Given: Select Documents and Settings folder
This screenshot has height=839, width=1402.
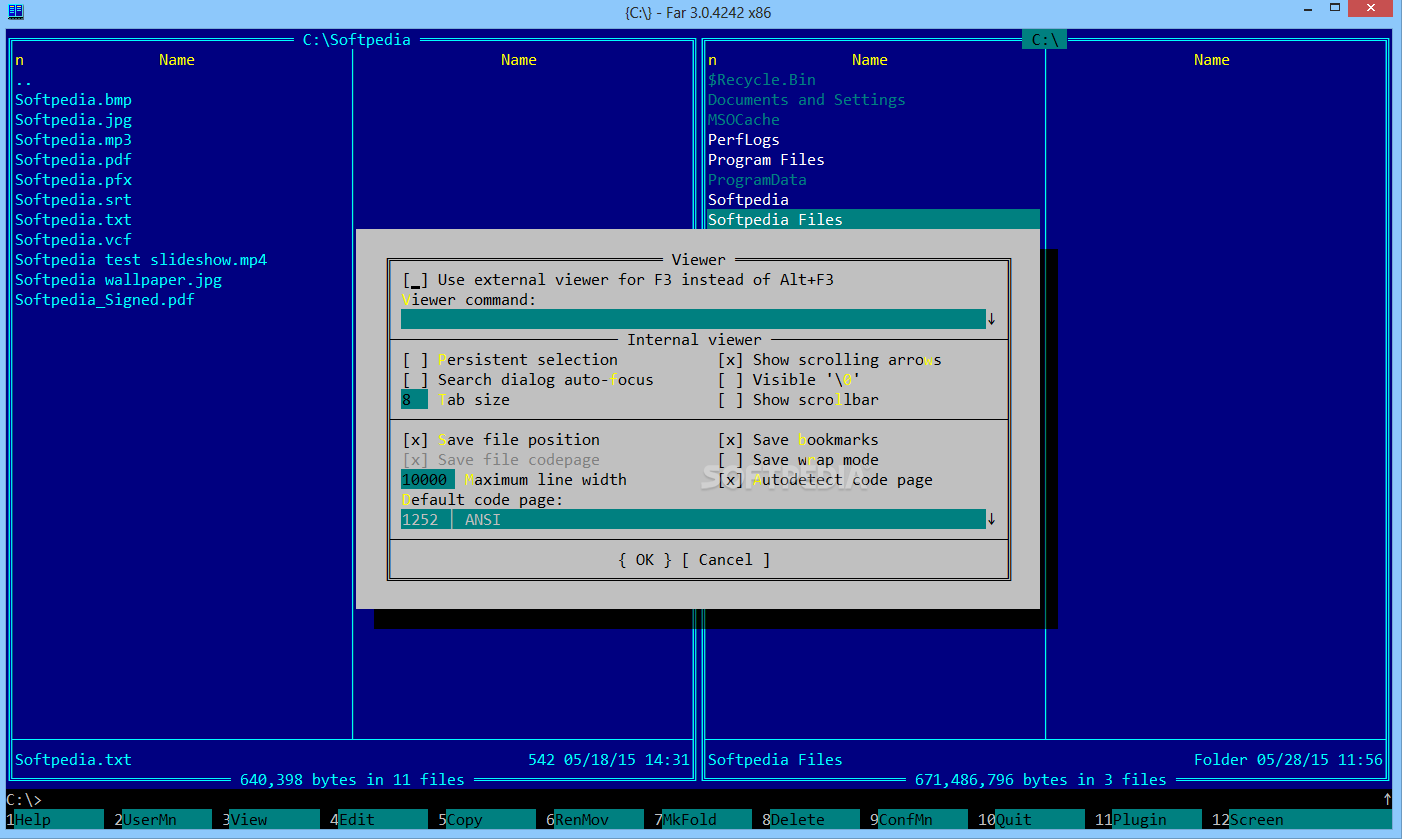Looking at the screenshot, I should tap(807, 100).
